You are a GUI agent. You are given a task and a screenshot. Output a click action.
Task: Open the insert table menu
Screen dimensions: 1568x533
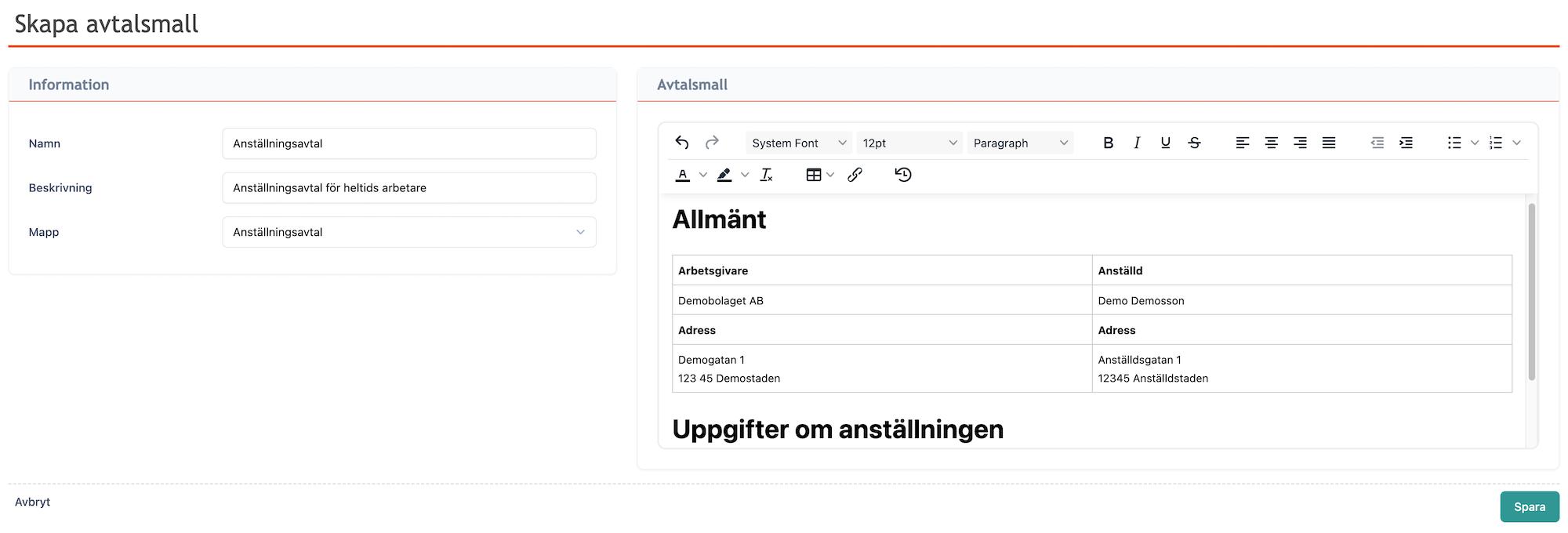pos(819,175)
